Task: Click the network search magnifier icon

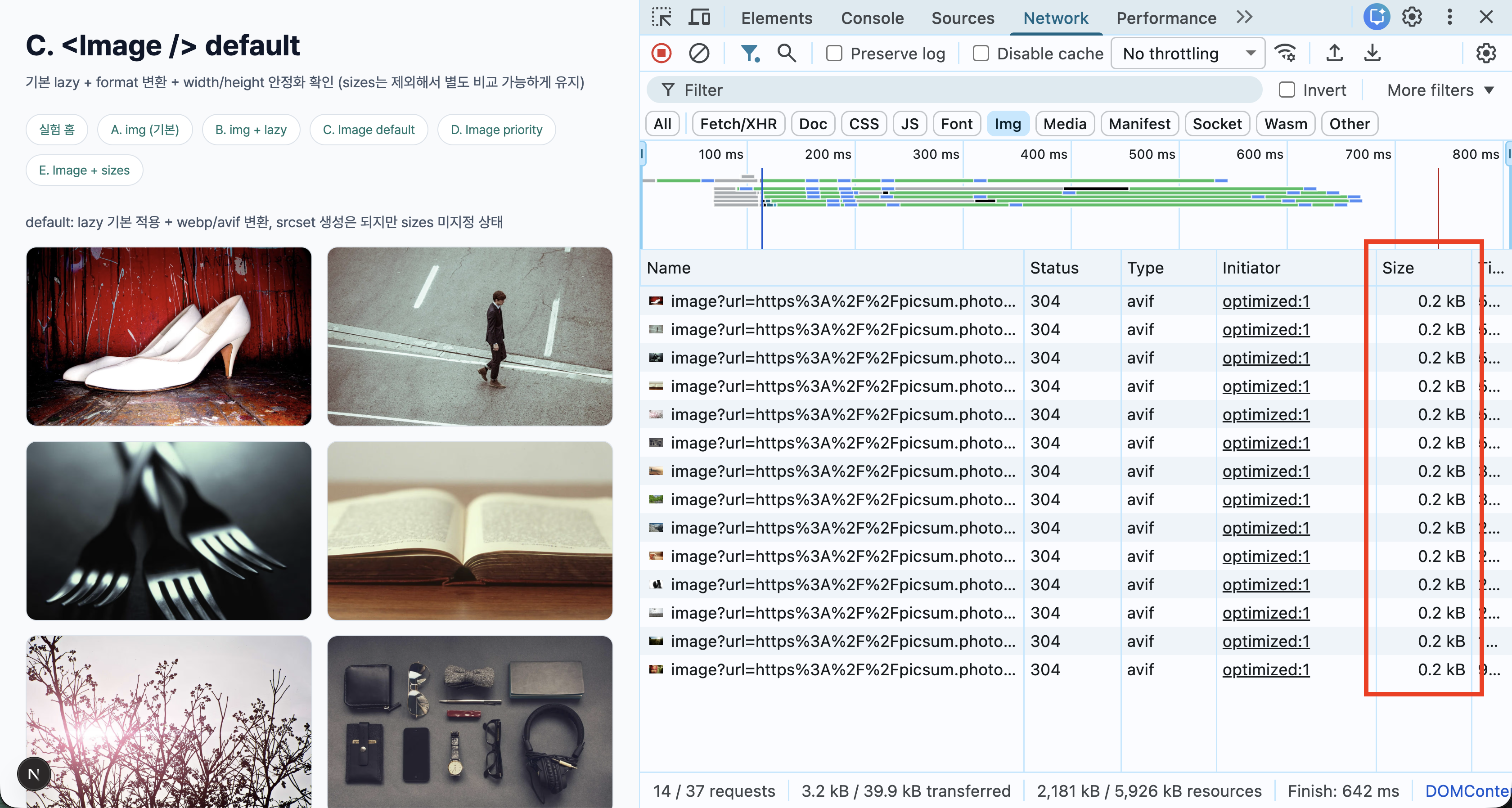Action: point(787,54)
